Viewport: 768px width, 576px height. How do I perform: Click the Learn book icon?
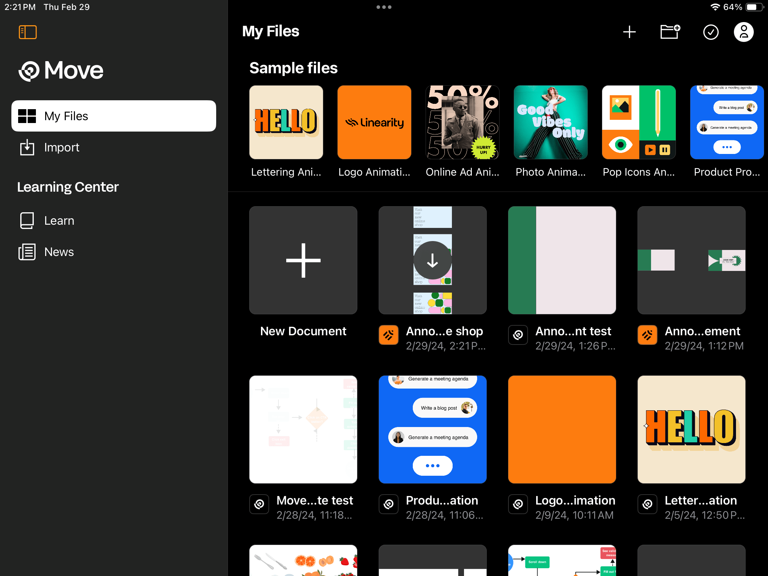27,221
